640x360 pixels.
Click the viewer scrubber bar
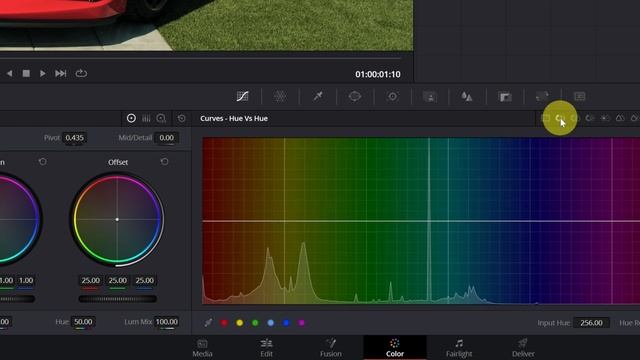click(x=201, y=58)
